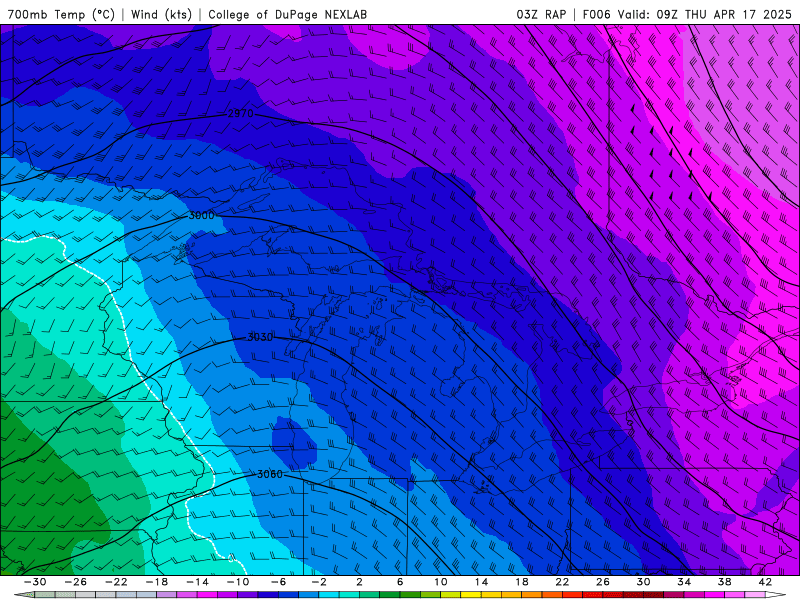Viewport: 800px width, 600px height.
Task: Click the -26 color scale label
Action: pyautogui.click(x=76, y=582)
